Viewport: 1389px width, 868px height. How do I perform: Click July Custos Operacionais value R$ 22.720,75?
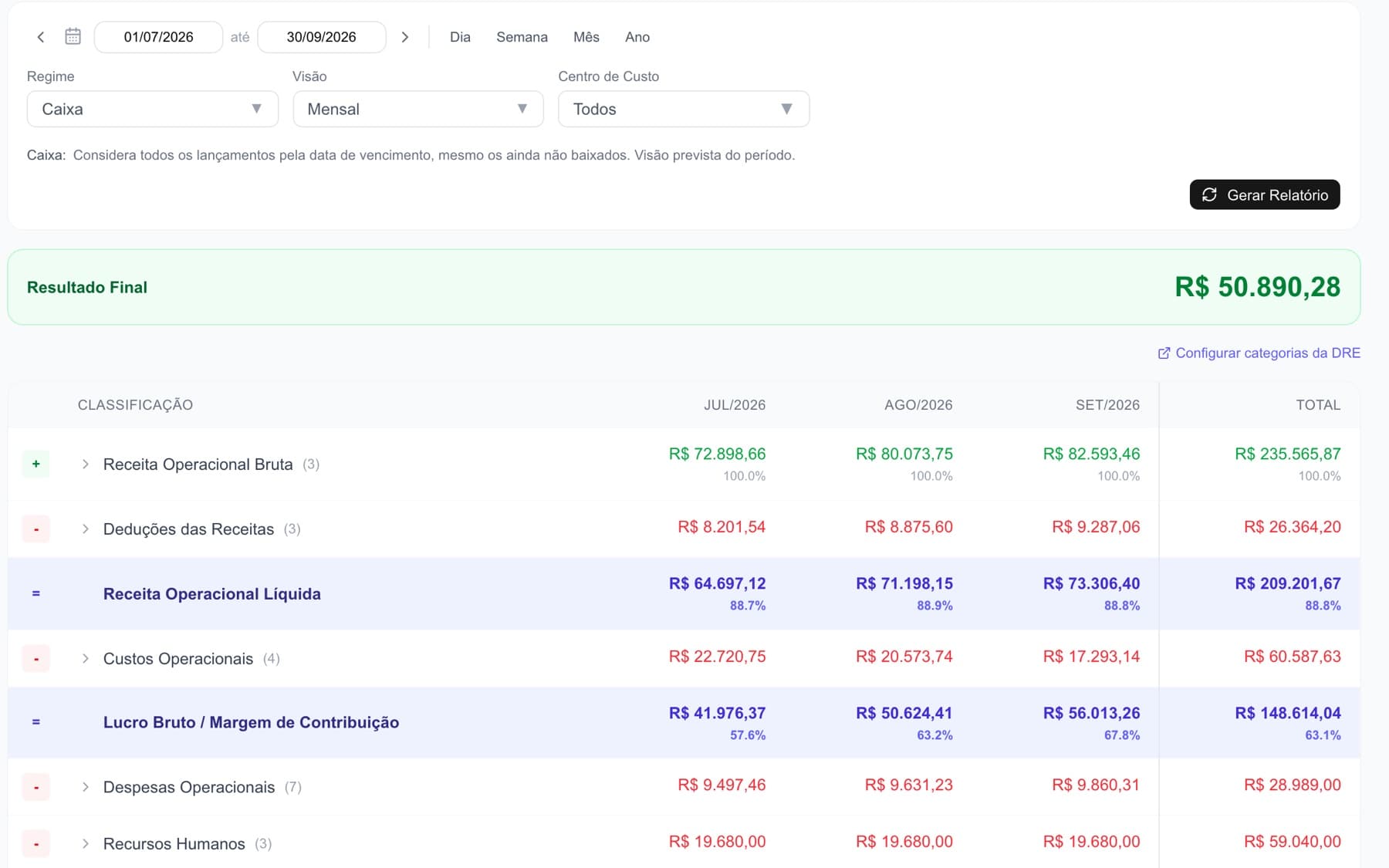pos(718,657)
